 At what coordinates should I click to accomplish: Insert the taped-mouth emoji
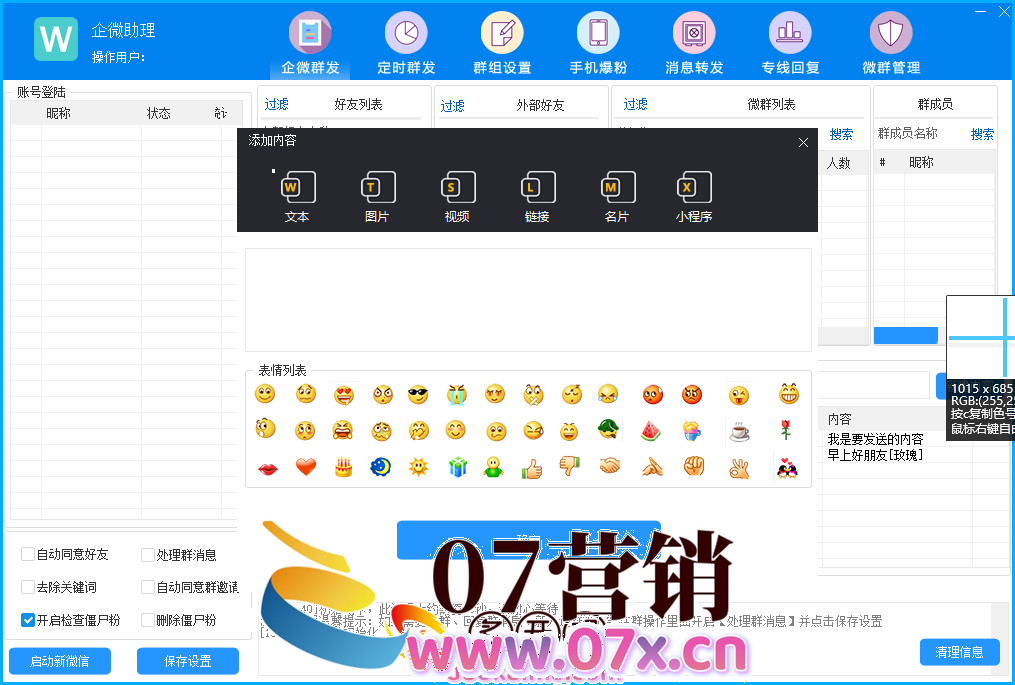534,394
